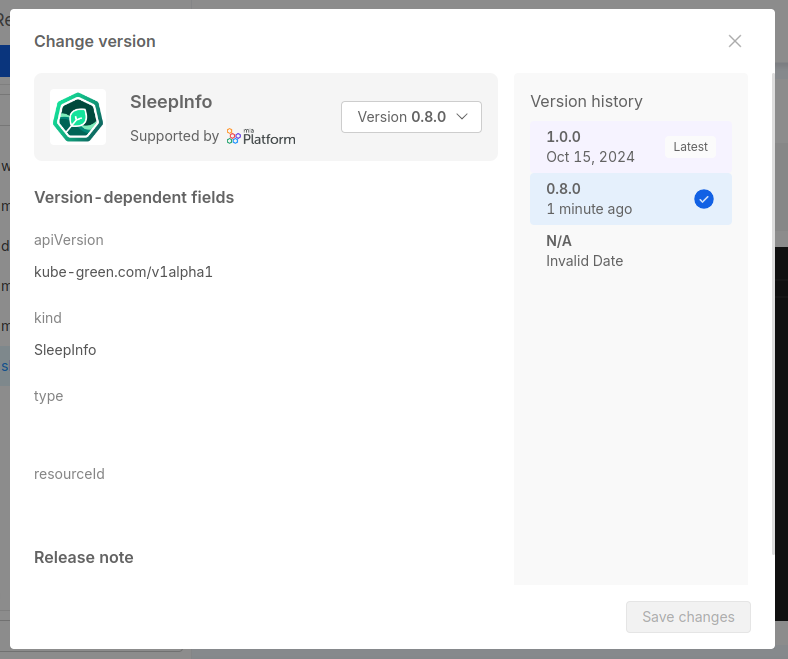Click the Latest tag badge
The width and height of the screenshot is (788, 659).
pyautogui.click(x=690, y=147)
